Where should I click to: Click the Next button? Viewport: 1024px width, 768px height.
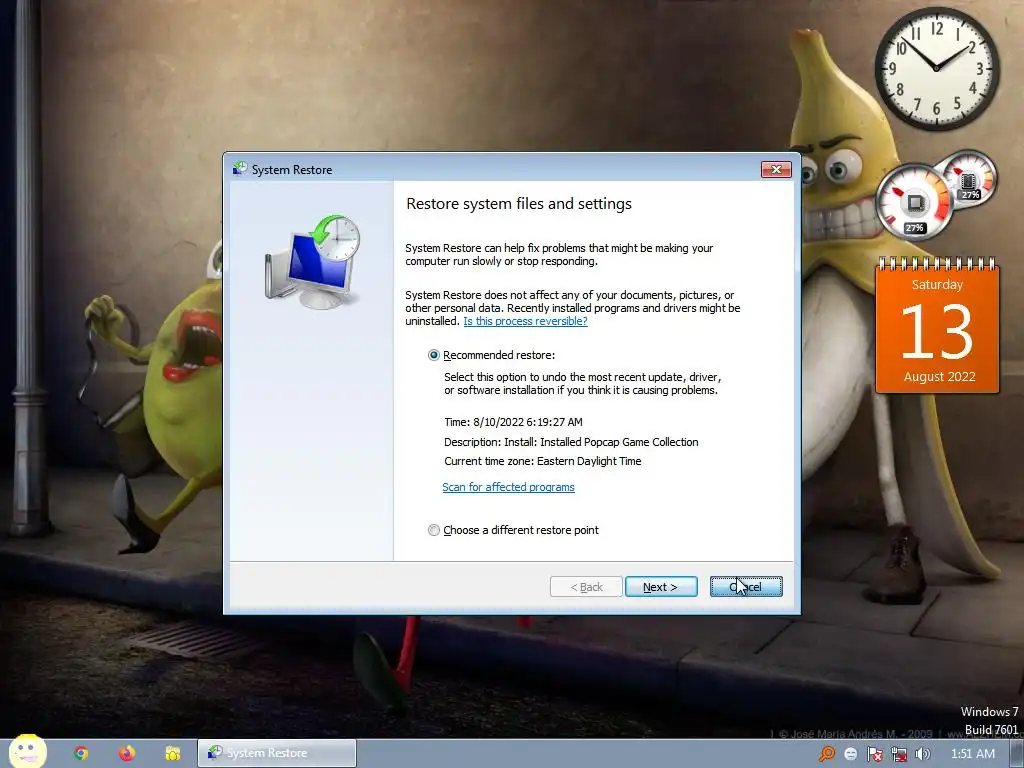point(661,586)
